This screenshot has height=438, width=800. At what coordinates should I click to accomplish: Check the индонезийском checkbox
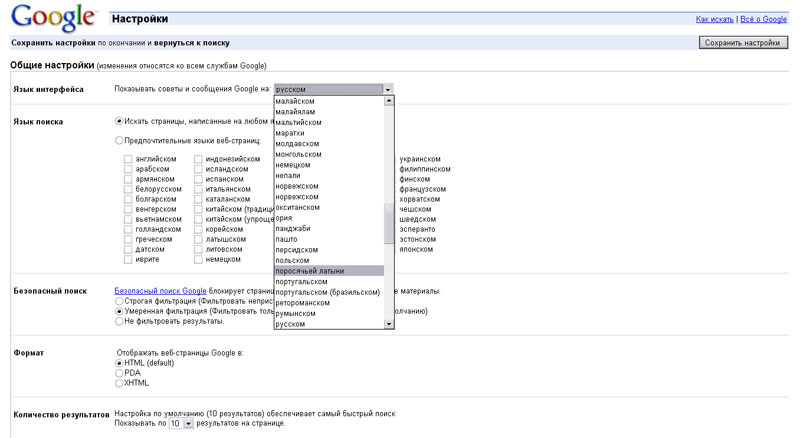pos(198,159)
